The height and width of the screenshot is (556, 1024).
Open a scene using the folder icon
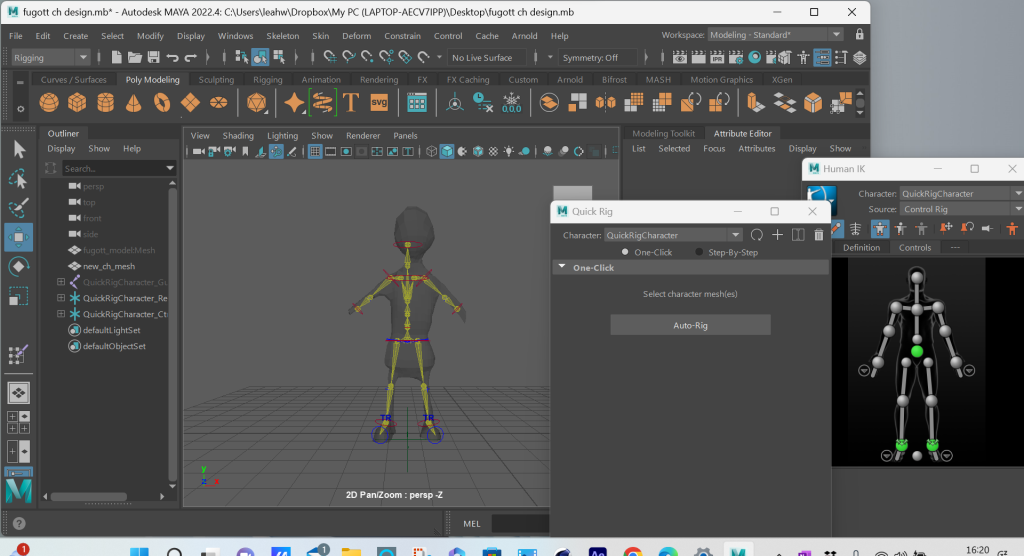click(x=135, y=57)
